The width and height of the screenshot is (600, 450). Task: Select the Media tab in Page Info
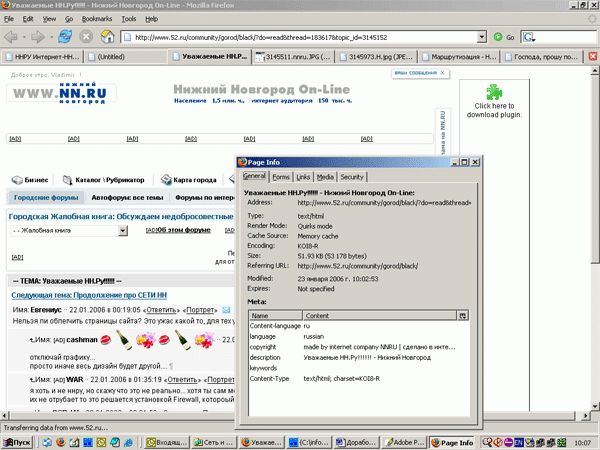pos(326,176)
